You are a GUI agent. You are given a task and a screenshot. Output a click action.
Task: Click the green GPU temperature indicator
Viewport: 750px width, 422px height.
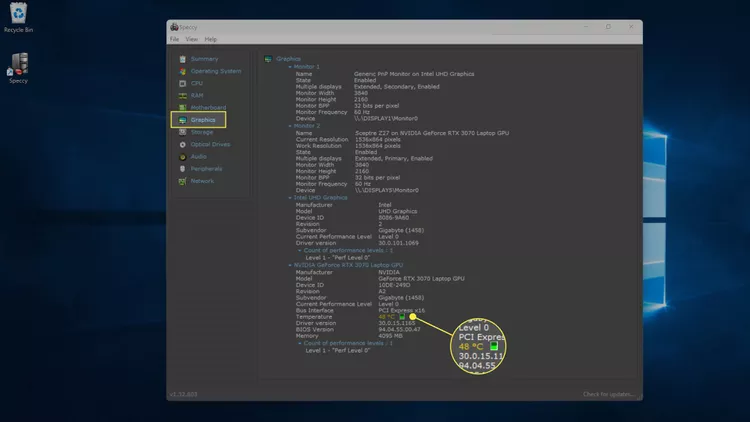(401, 316)
